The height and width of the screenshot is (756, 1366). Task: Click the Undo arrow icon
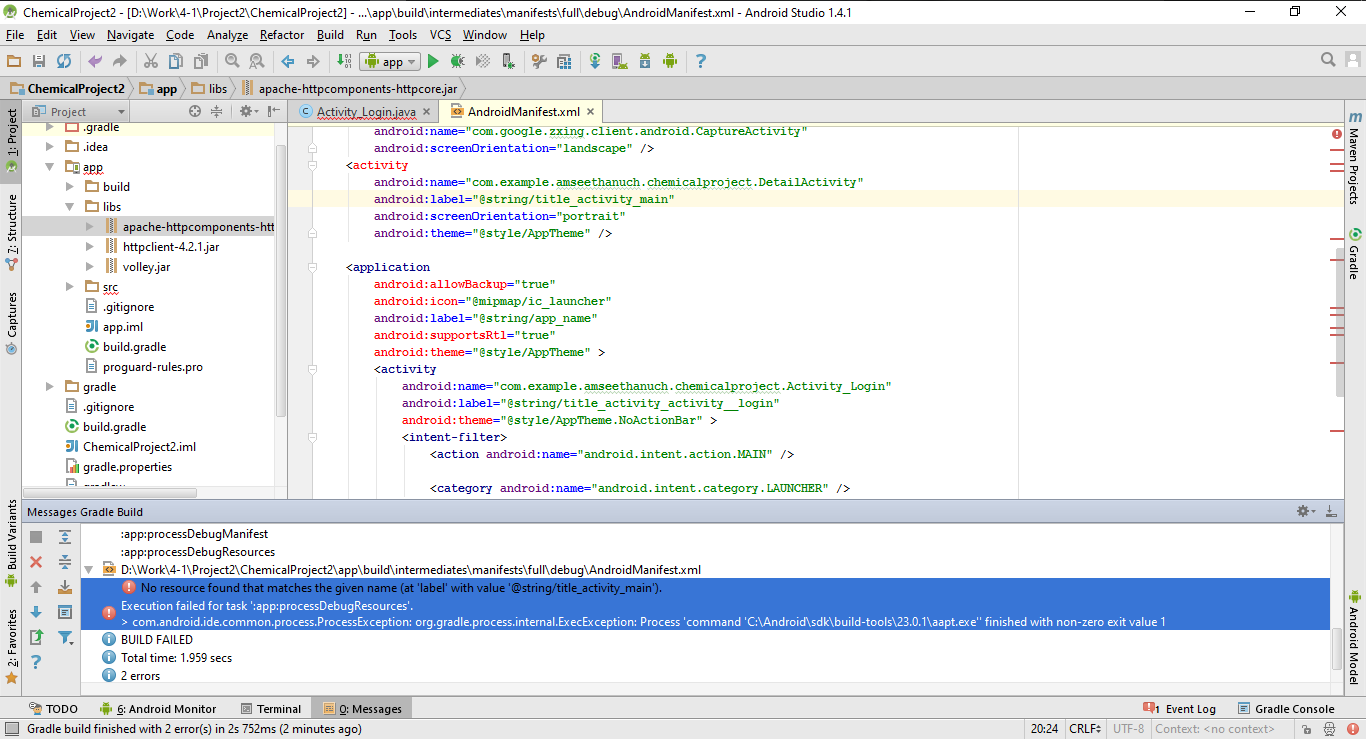[95, 61]
